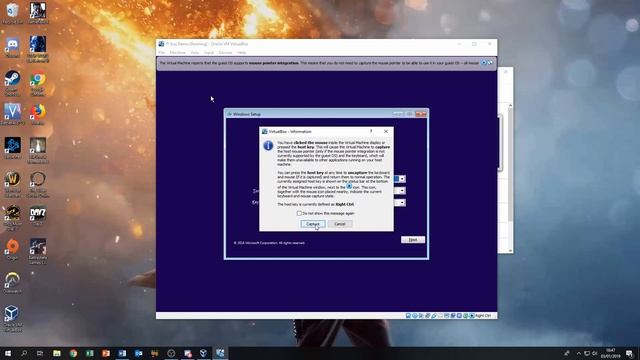The image size is (640, 360).
Task: Click the USB indicator in VirtualBox status bar
Action: point(434,316)
